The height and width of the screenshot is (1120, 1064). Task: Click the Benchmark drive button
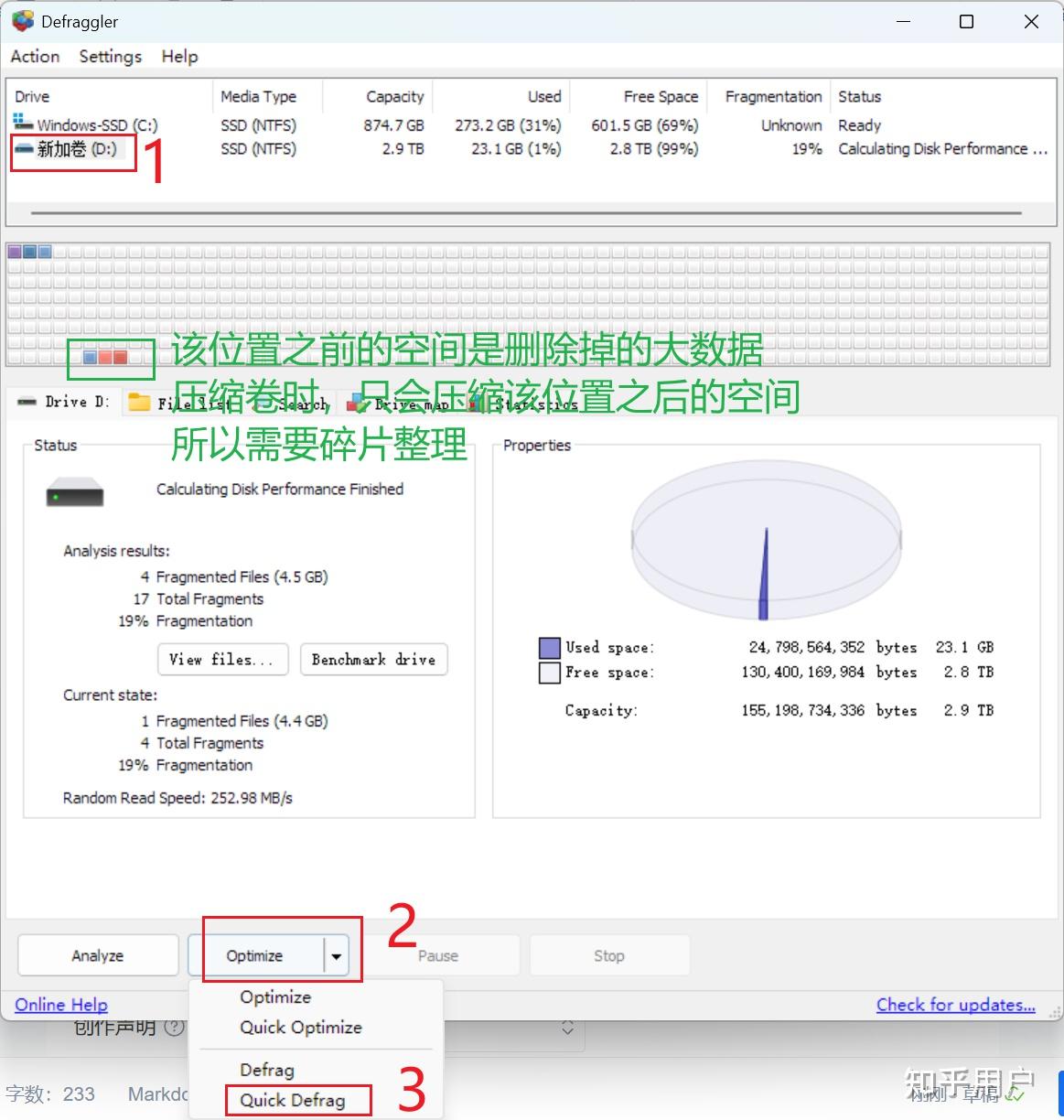pos(373,659)
